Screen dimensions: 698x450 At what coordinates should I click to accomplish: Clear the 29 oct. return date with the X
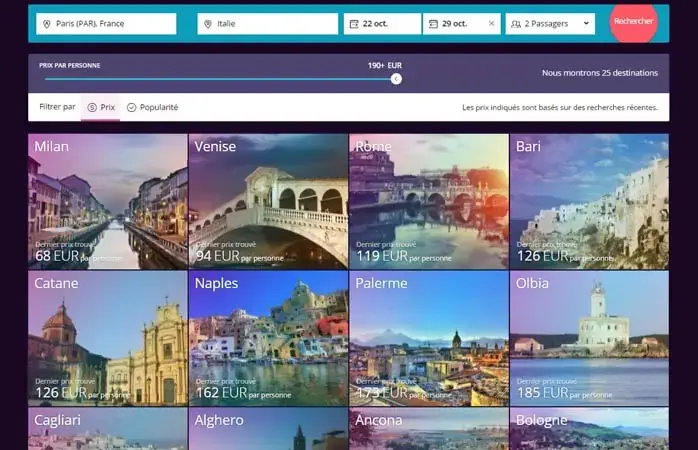click(491, 24)
